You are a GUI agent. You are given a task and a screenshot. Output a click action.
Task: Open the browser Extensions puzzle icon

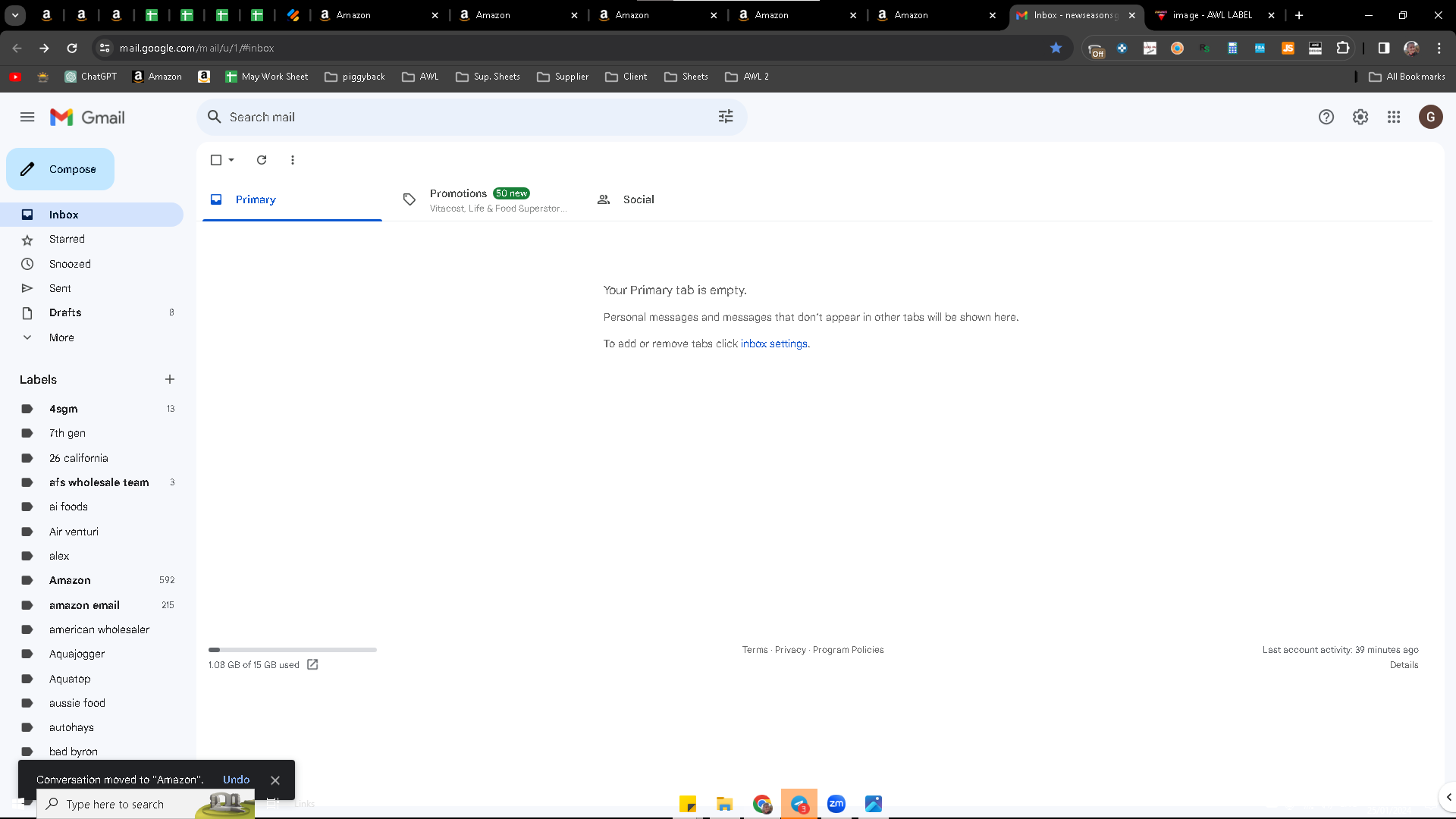pos(1343,48)
